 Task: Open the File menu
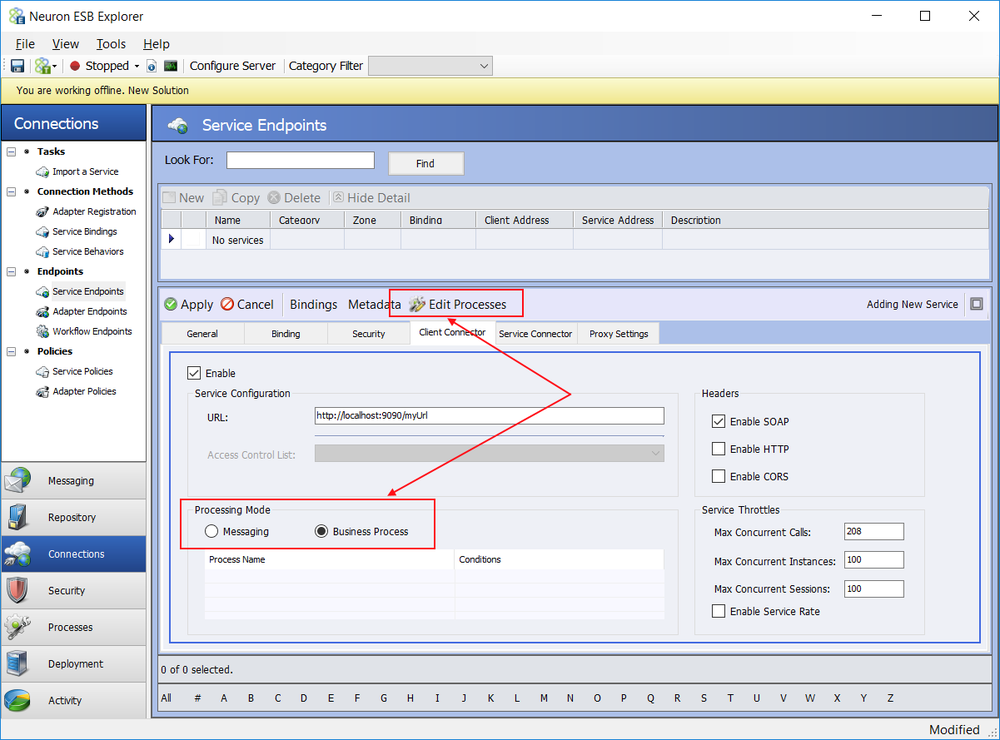(x=25, y=44)
